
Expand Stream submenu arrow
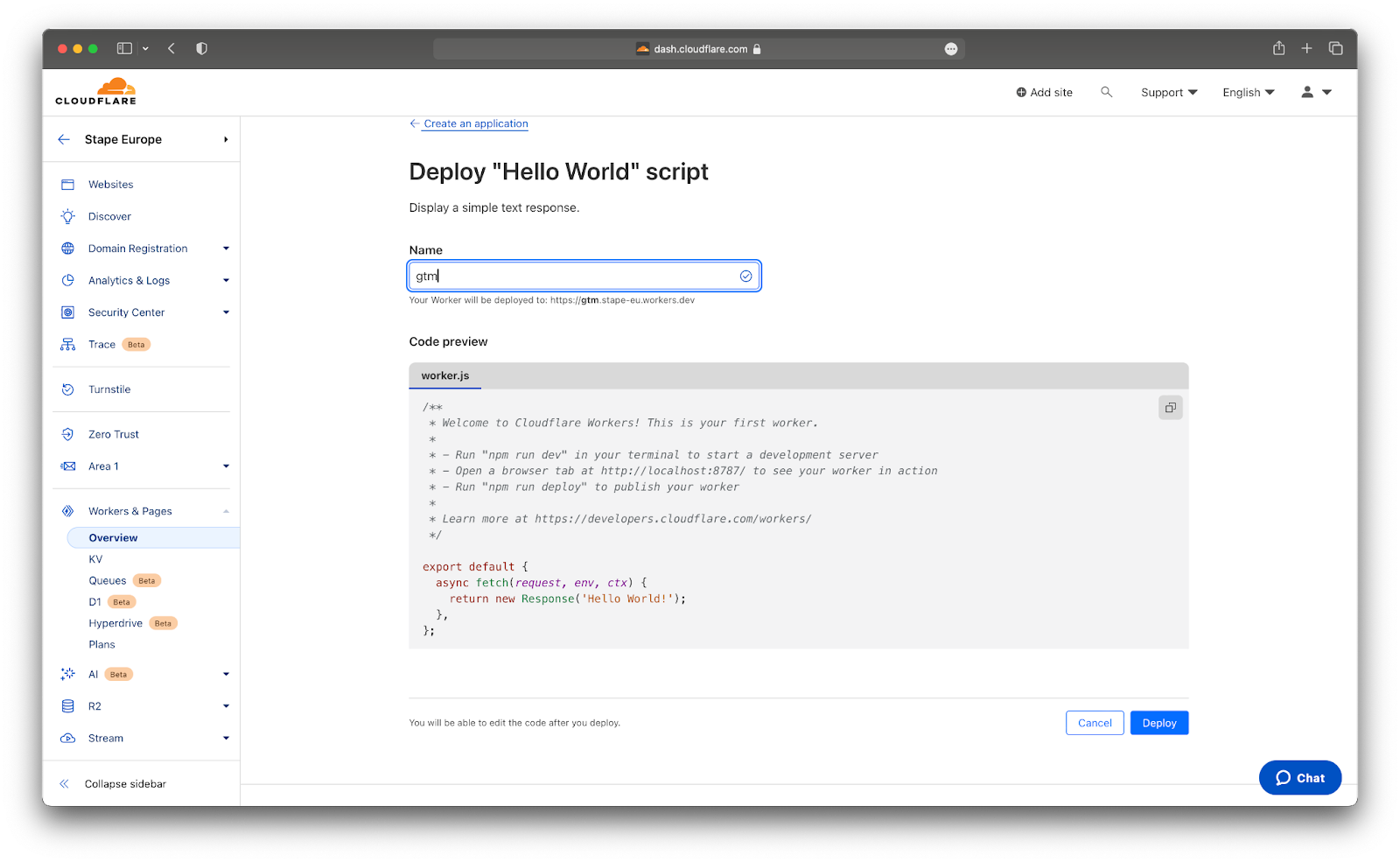(226, 739)
